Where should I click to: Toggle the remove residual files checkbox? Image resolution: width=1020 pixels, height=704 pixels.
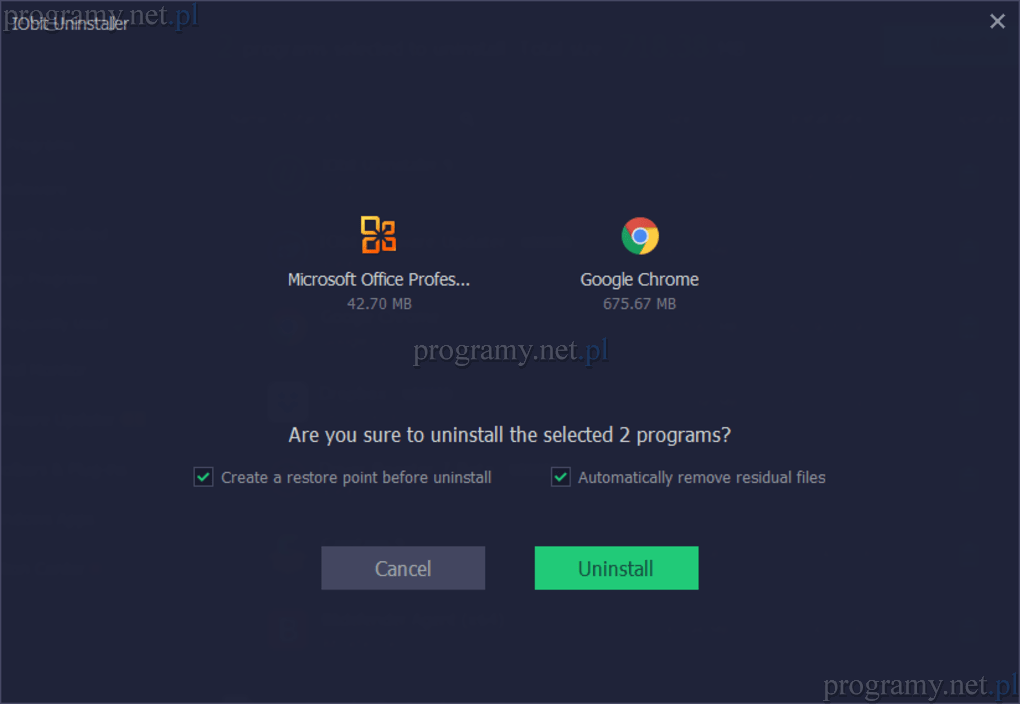point(561,477)
